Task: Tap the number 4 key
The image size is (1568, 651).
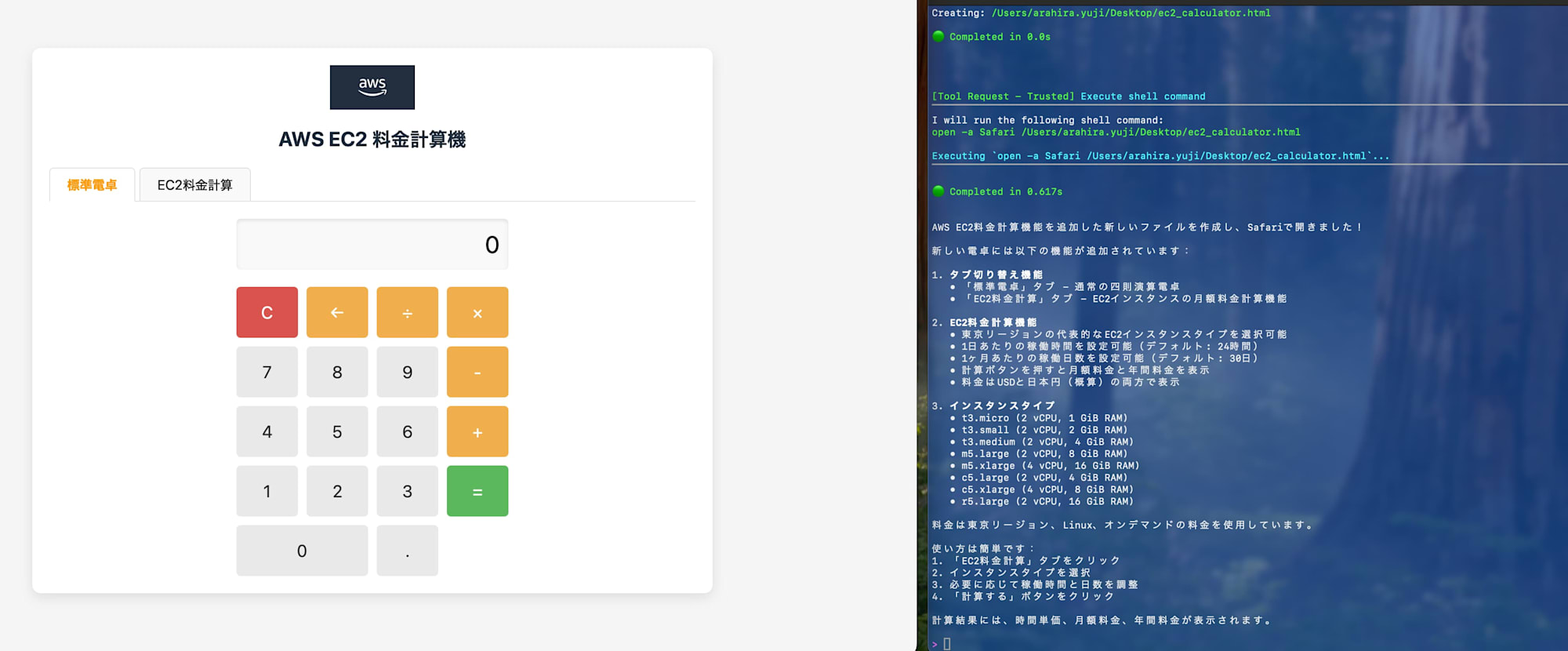Action: click(x=267, y=431)
